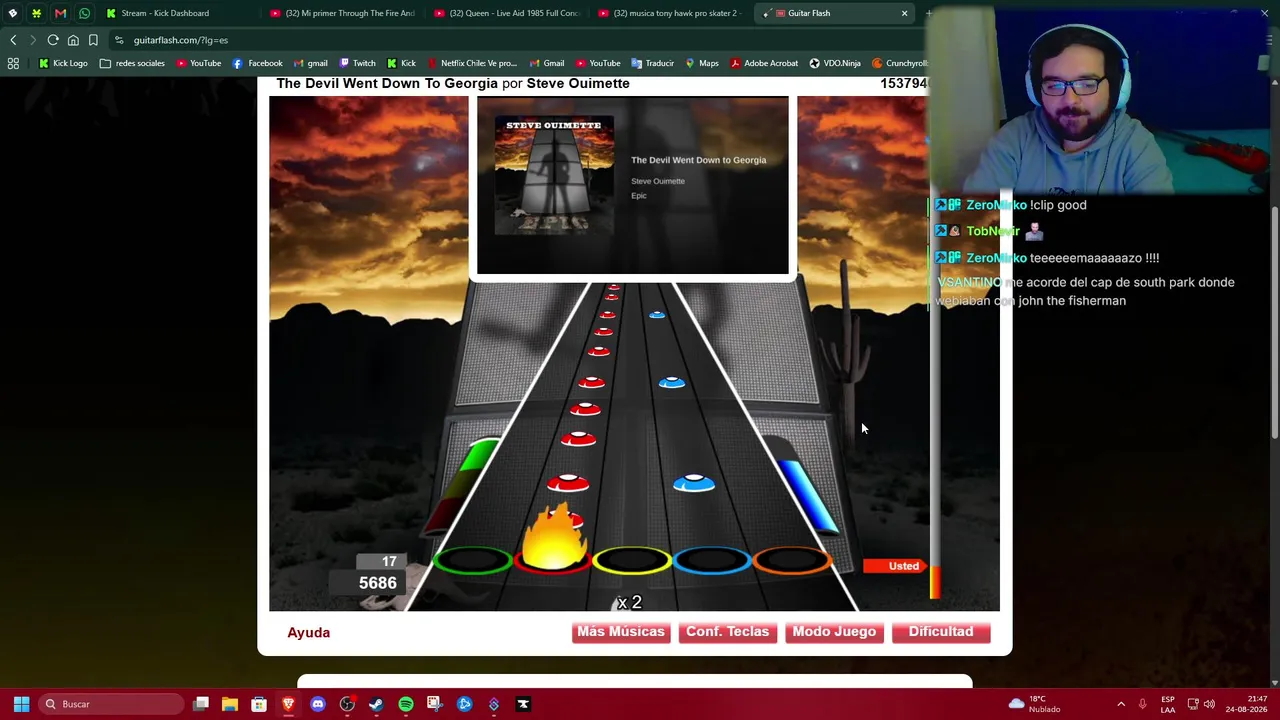Open the lowercase gmail bookmark
The width and height of the screenshot is (1280, 720).
[x=310, y=63]
